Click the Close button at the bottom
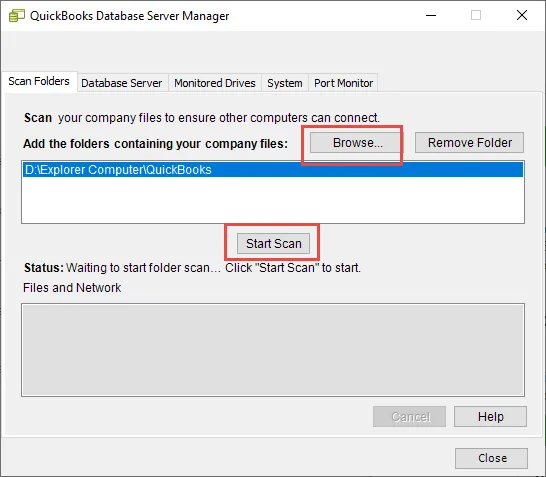546x477 pixels. 492,458
